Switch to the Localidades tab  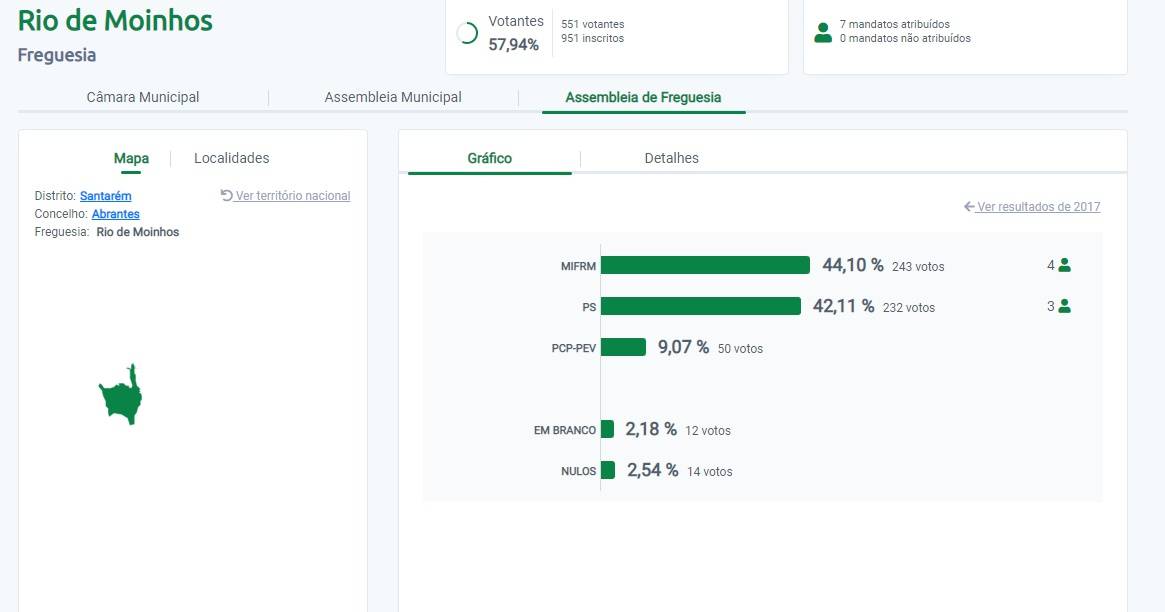231,158
